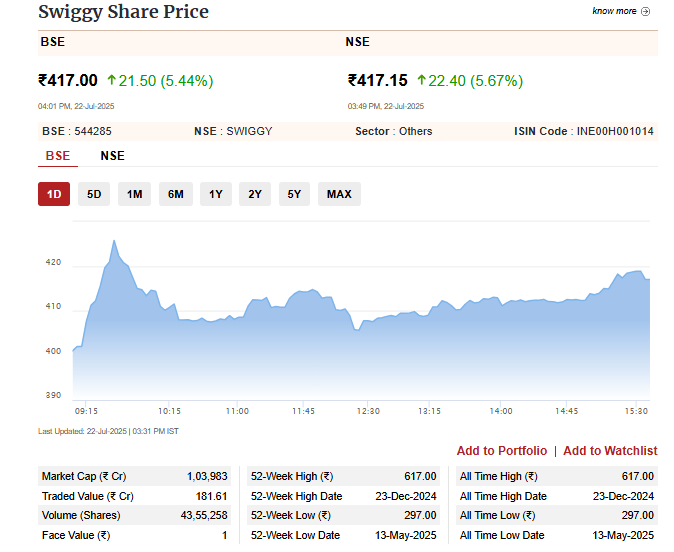674x552 pixels.
Task: Click the NSE price ₹417.15
Action: point(378,80)
